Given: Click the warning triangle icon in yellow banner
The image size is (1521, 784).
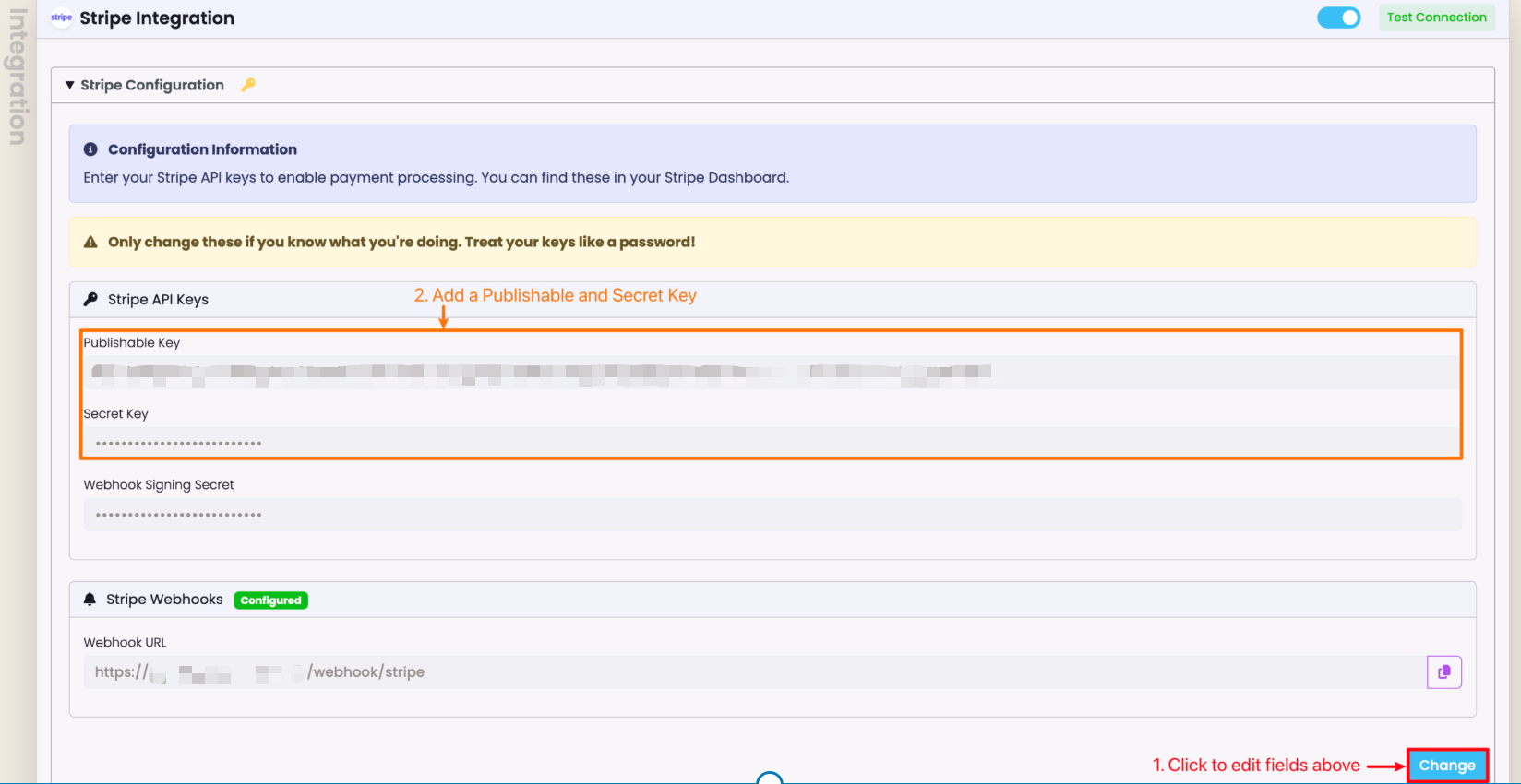Looking at the screenshot, I should (90, 243).
